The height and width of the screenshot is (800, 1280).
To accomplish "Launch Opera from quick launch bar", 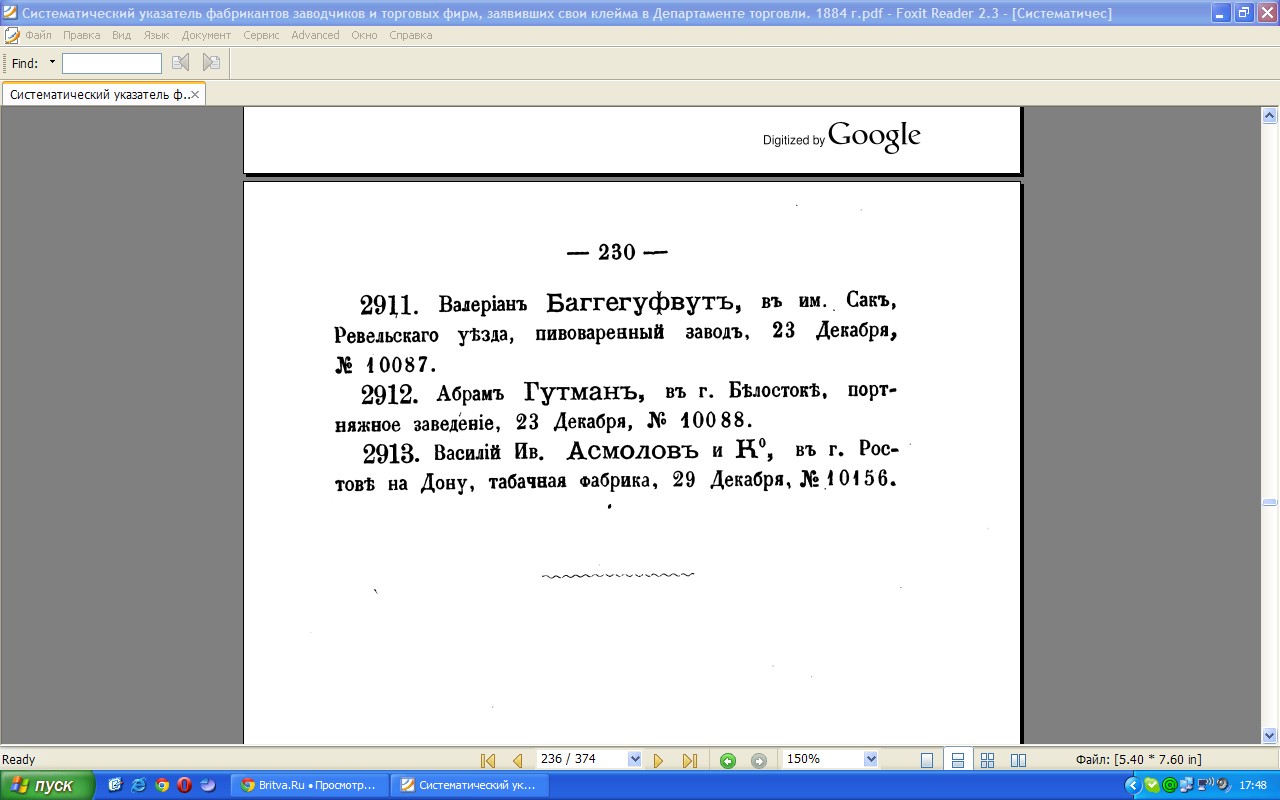I will point(184,785).
